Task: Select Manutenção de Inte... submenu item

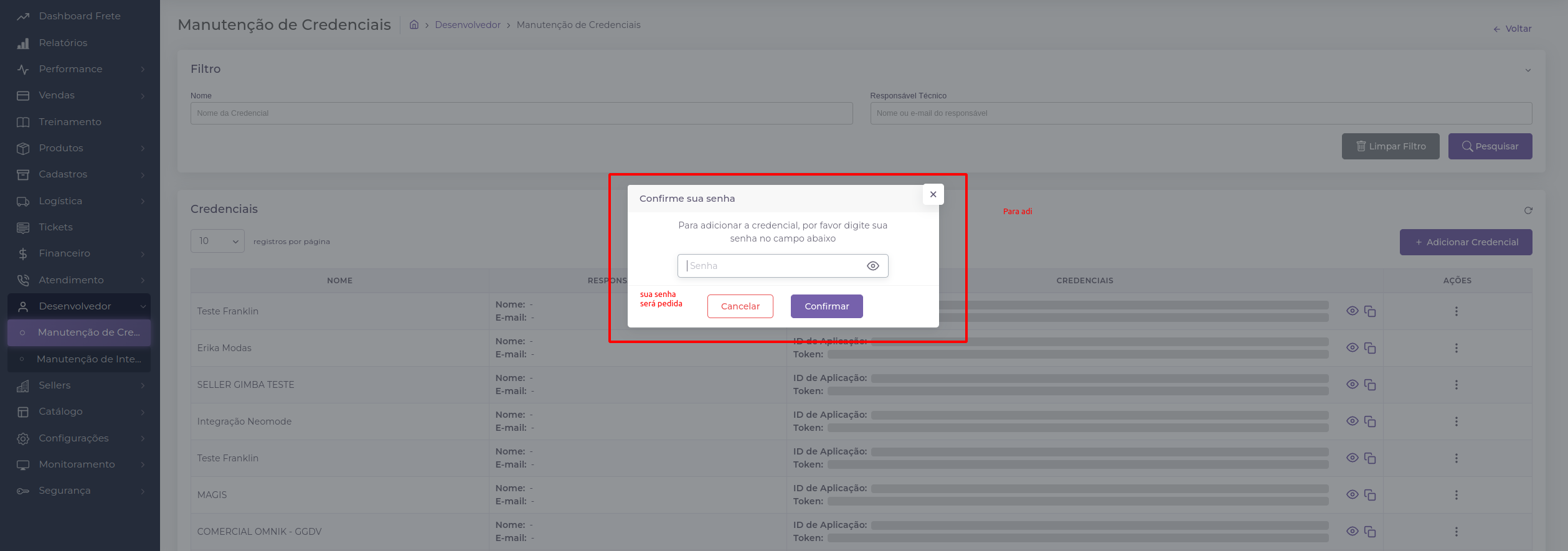Action: [88, 359]
